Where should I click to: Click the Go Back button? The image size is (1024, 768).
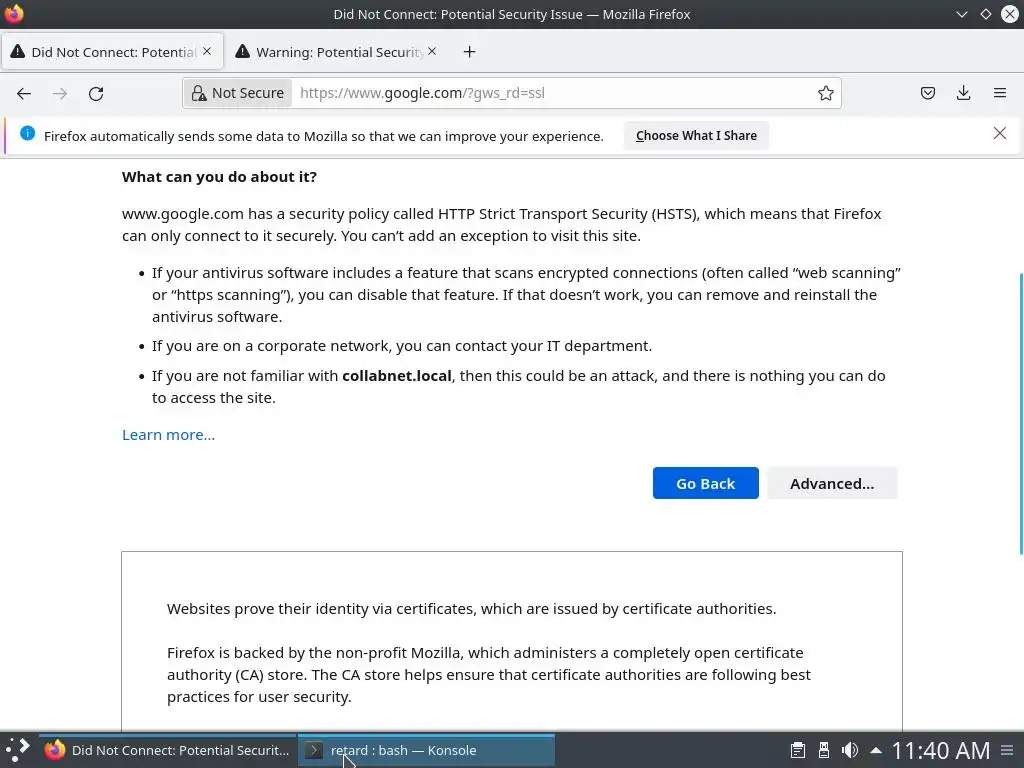705,483
